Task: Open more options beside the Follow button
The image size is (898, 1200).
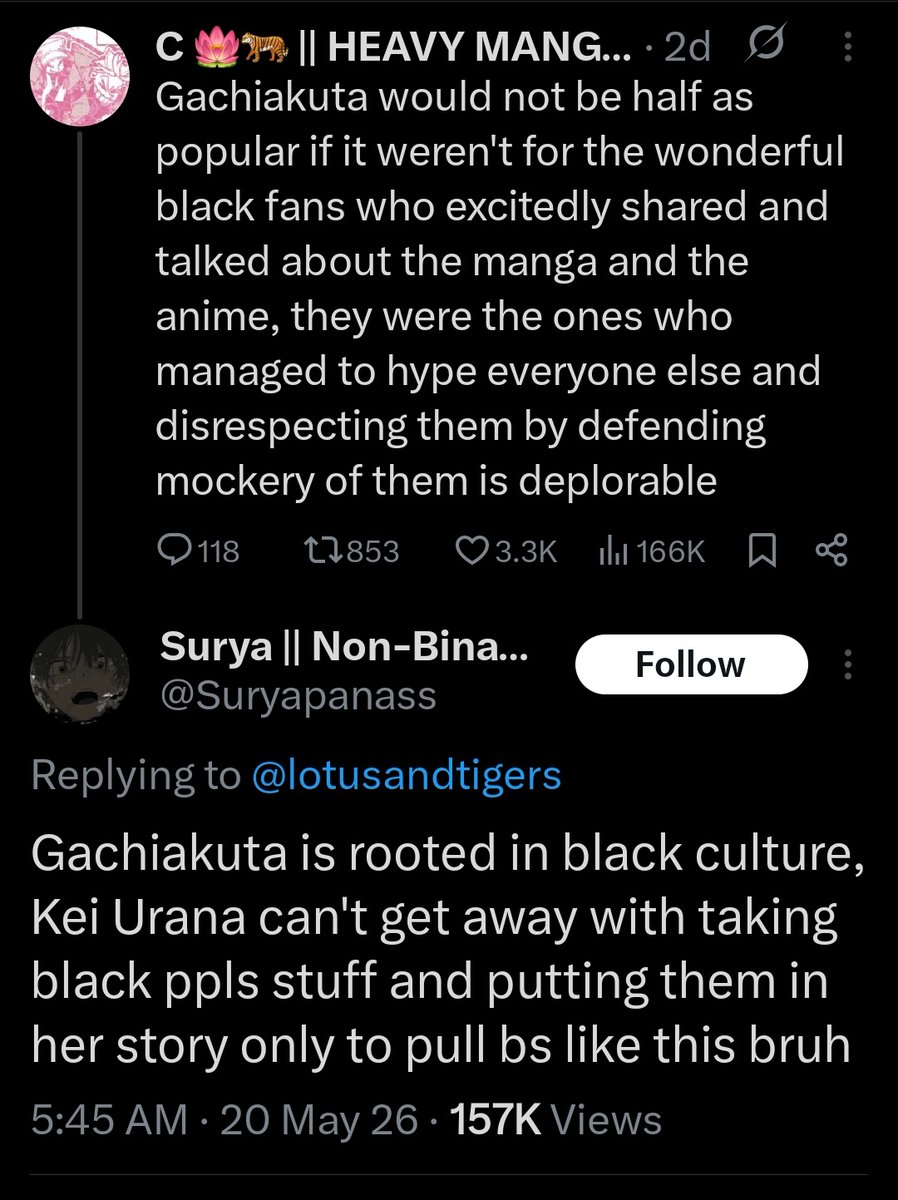Action: (849, 664)
